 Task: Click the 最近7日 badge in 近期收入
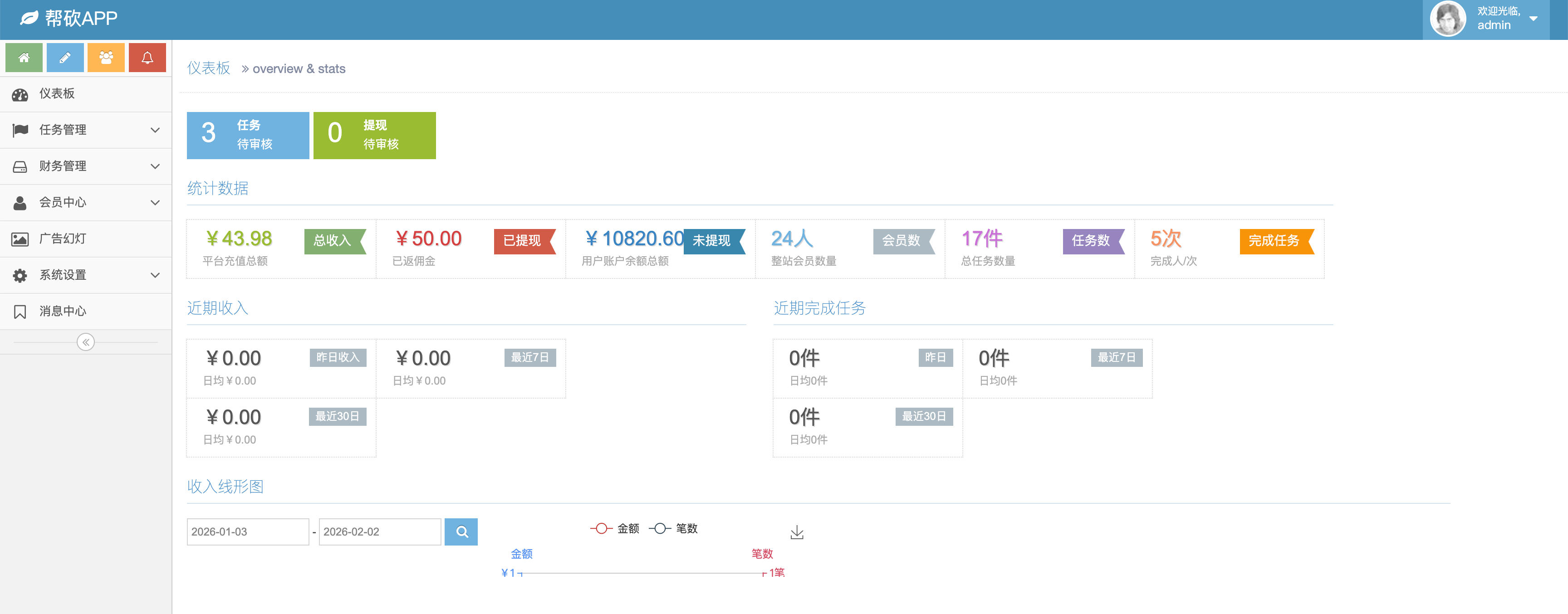click(530, 358)
